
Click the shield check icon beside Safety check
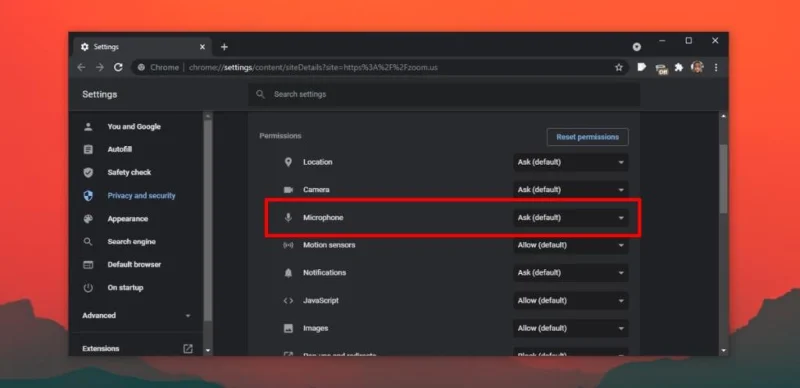coord(88,173)
